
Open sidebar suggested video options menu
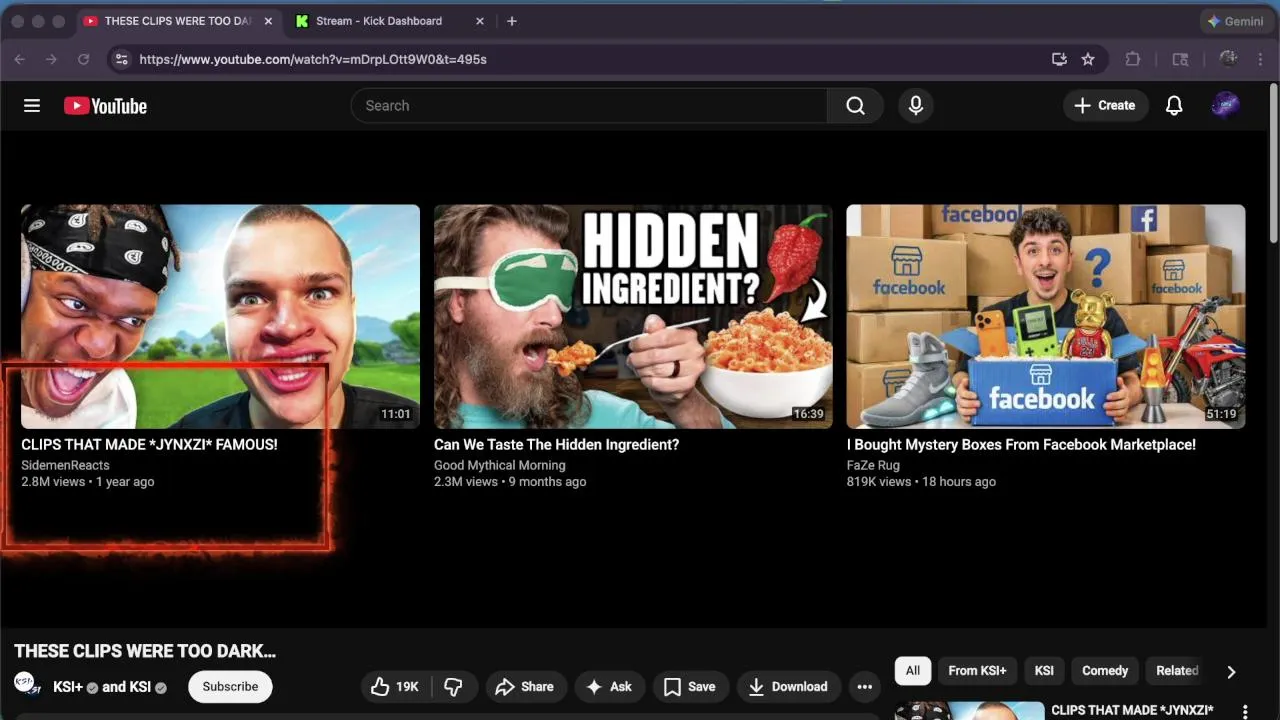click(1245, 711)
